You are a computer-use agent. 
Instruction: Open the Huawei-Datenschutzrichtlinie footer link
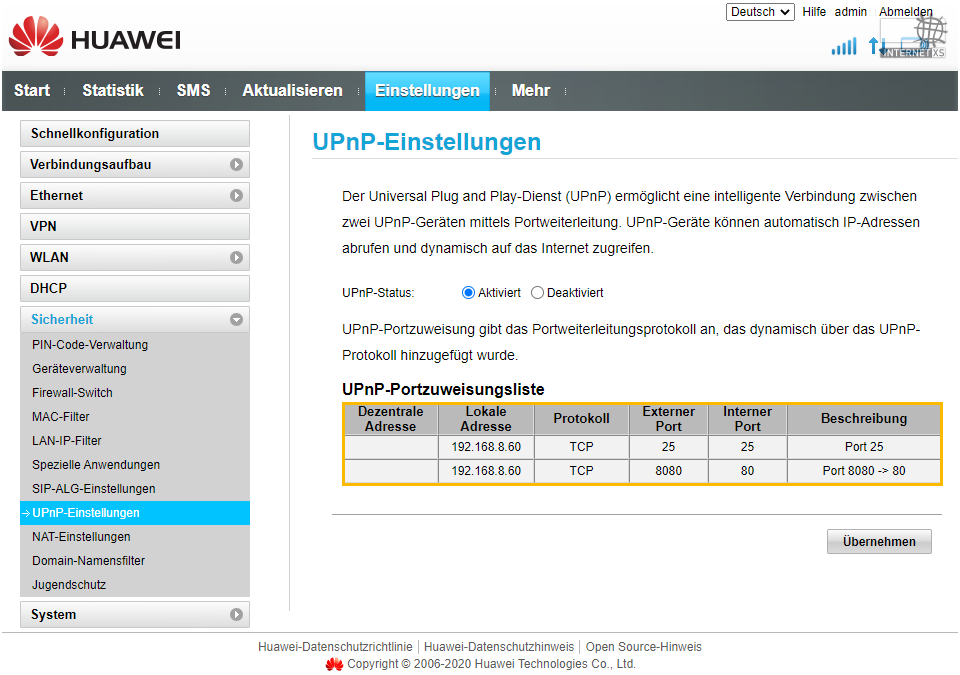[x=336, y=647]
